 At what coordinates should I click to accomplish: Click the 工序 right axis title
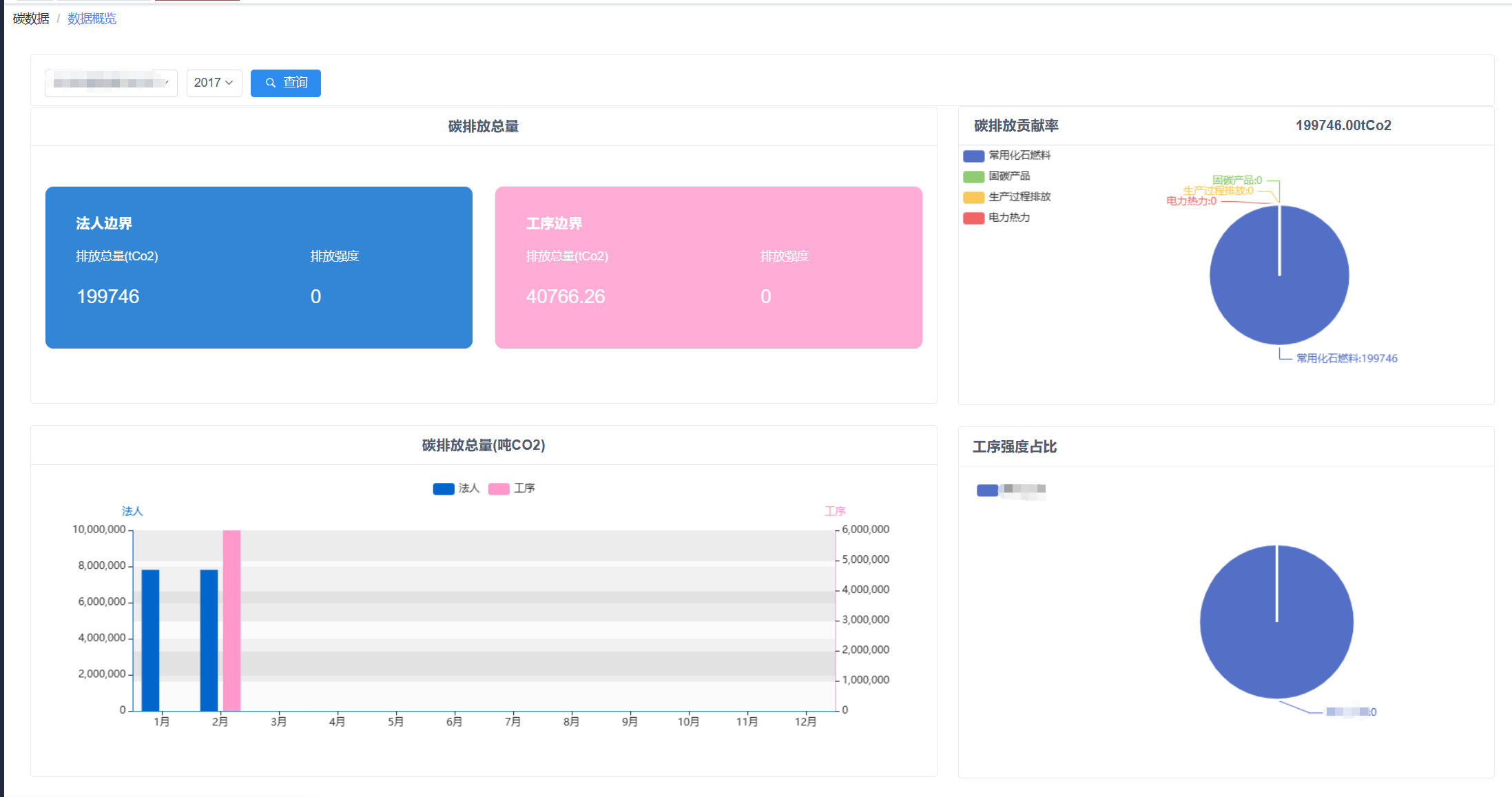836,511
